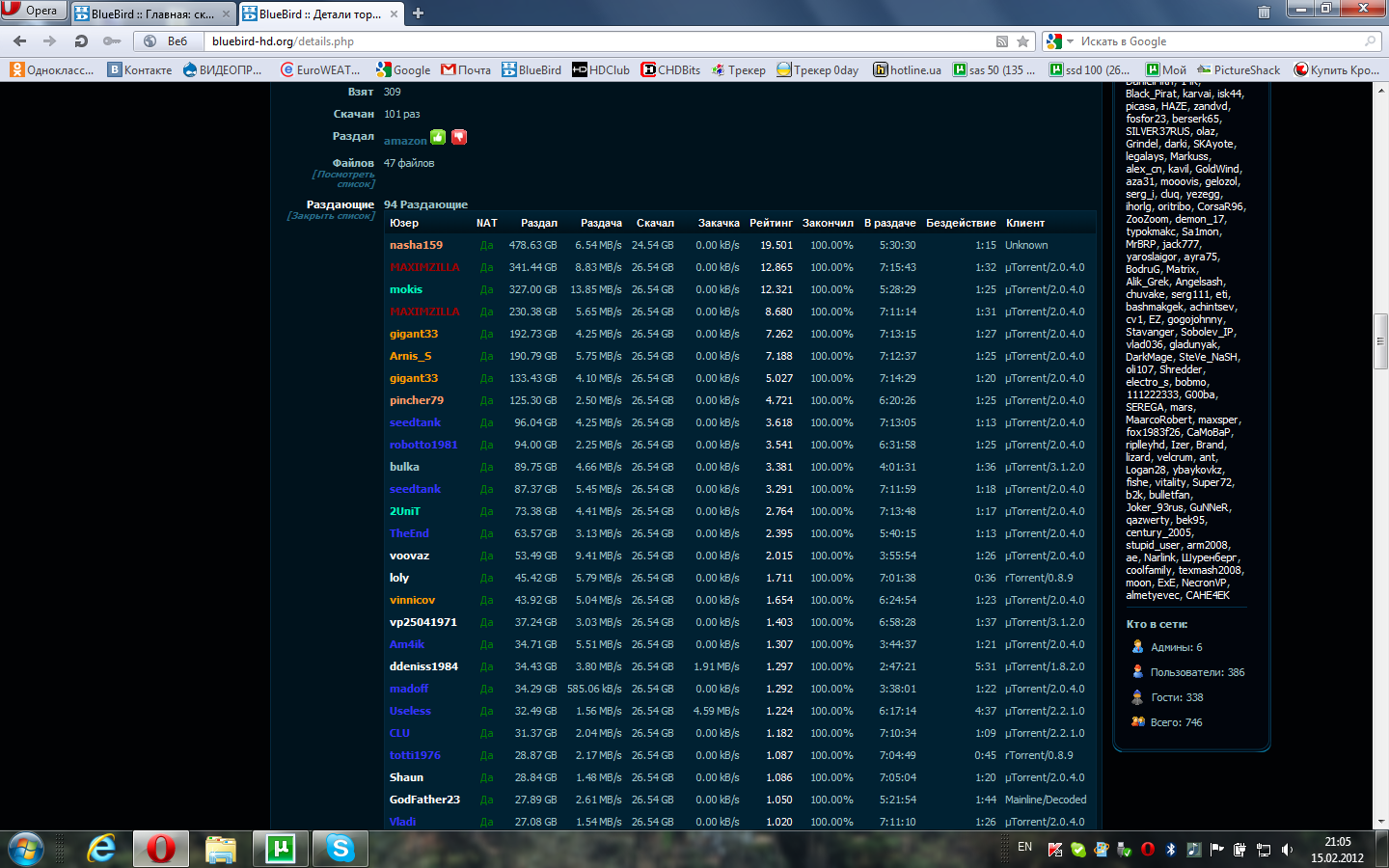Open user Arnis_S's profile
Image resolution: width=1389 pixels, height=868 pixels.
pyautogui.click(x=411, y=356)
